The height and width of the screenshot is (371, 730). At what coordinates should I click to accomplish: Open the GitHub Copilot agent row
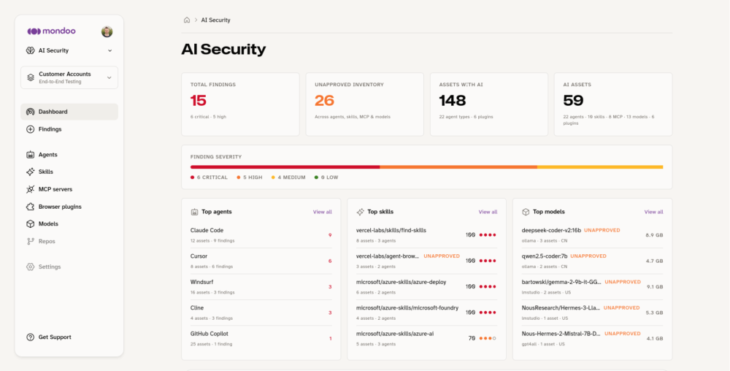(x=261, y=338)
